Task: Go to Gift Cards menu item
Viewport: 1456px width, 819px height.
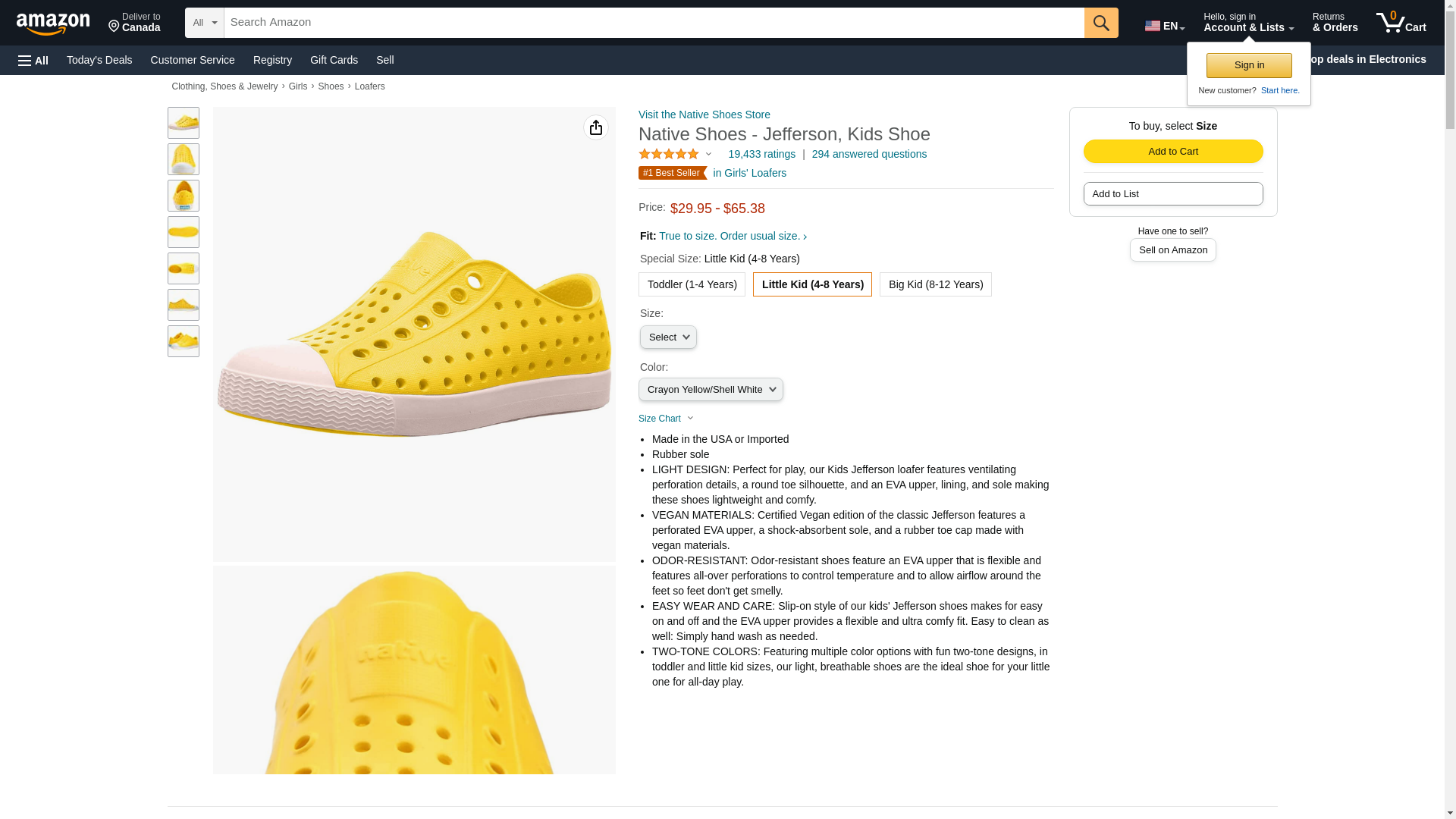Action: tap(334, 60)
